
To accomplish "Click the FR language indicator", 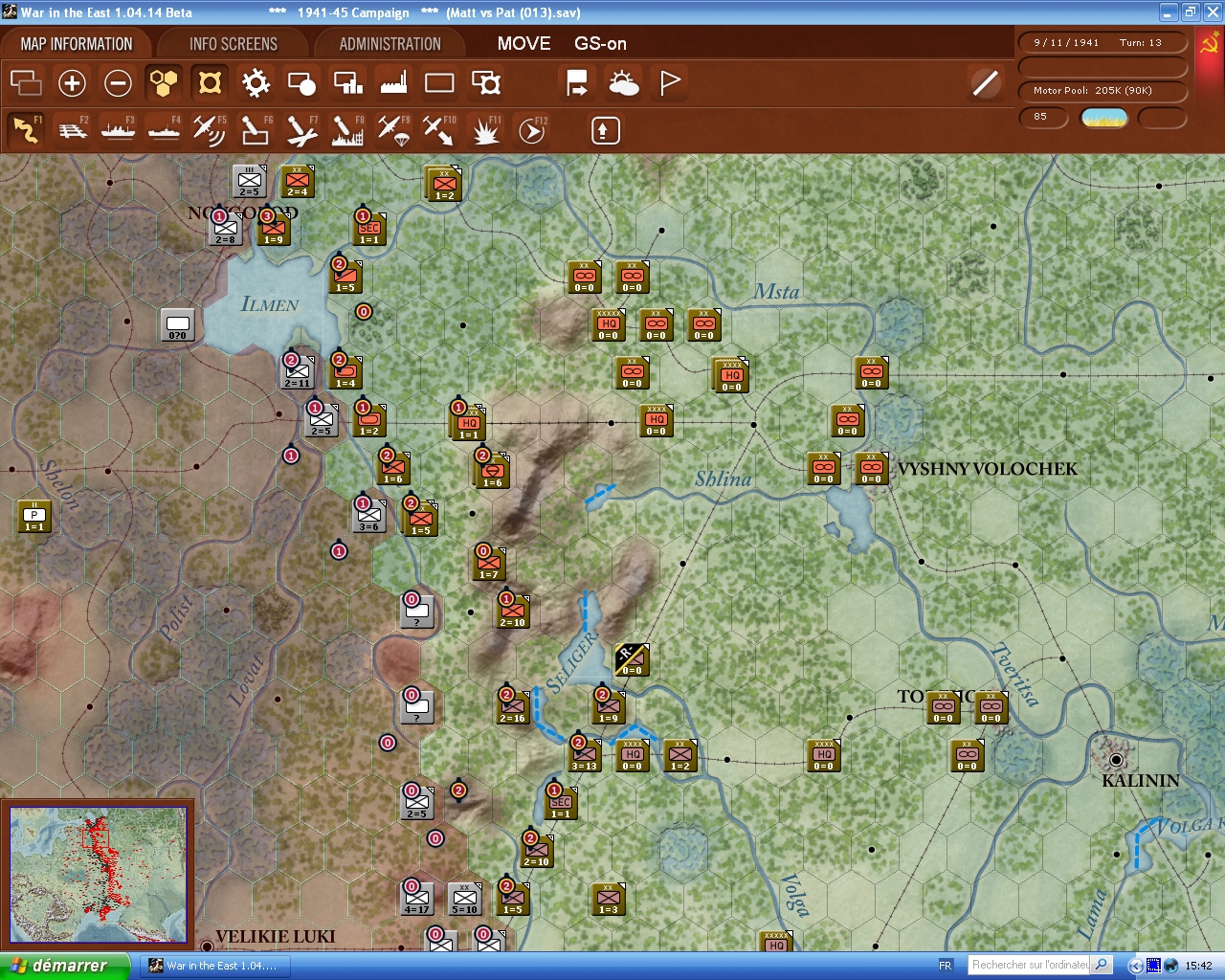I will coord(946,966).
